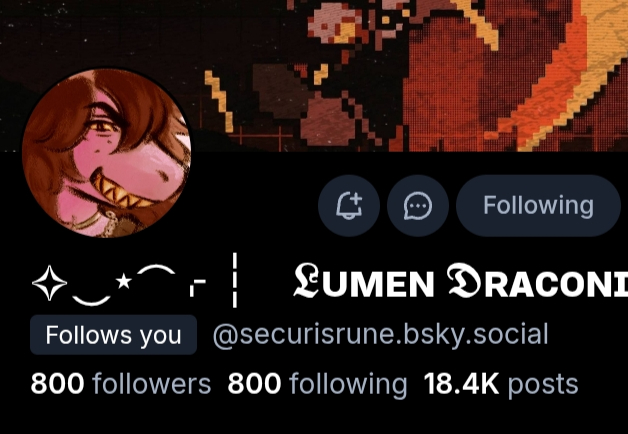Click the Lumen display name word
The image size is (628, 434).
[364, 281]
